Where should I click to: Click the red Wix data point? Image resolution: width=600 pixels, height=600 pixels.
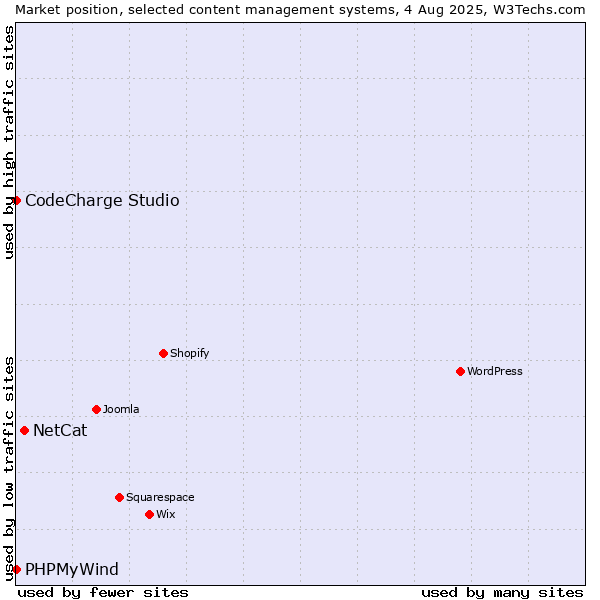coord(150,515)
